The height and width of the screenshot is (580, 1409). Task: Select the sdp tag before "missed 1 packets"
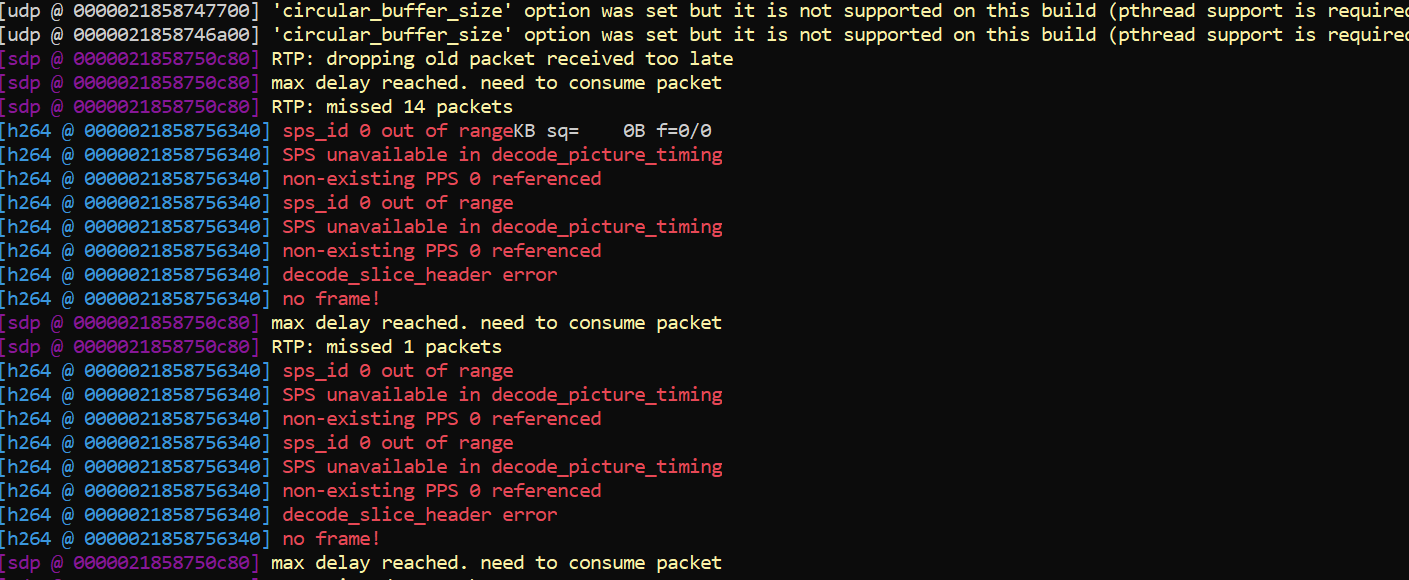[130, 347]
